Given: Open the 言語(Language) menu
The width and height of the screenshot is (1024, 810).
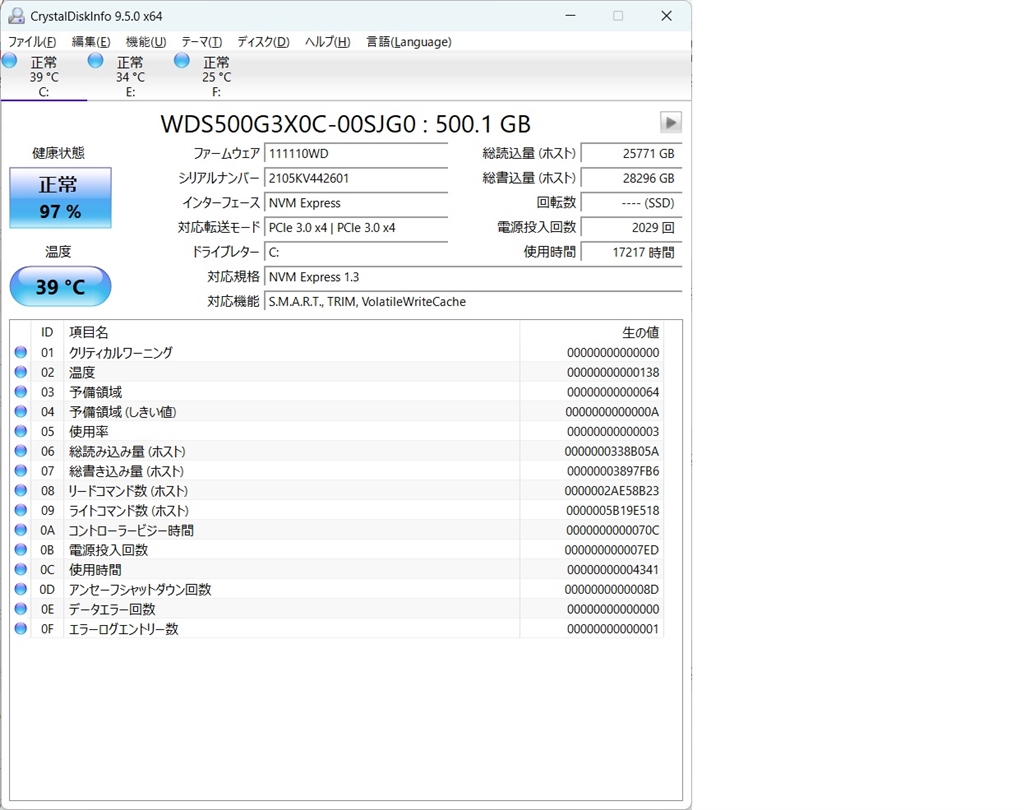Looking at the screenshot, I should click(x=409, y=42).
